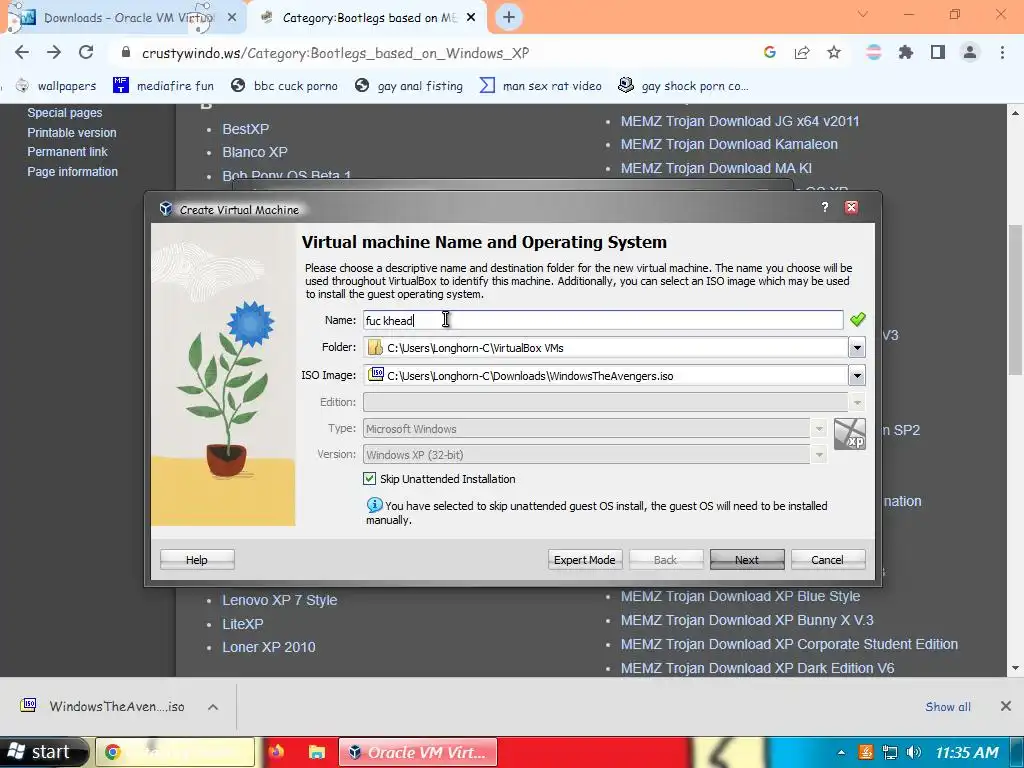
Task: Open the wallpapers bookmark
Action: tap(56, 86)
